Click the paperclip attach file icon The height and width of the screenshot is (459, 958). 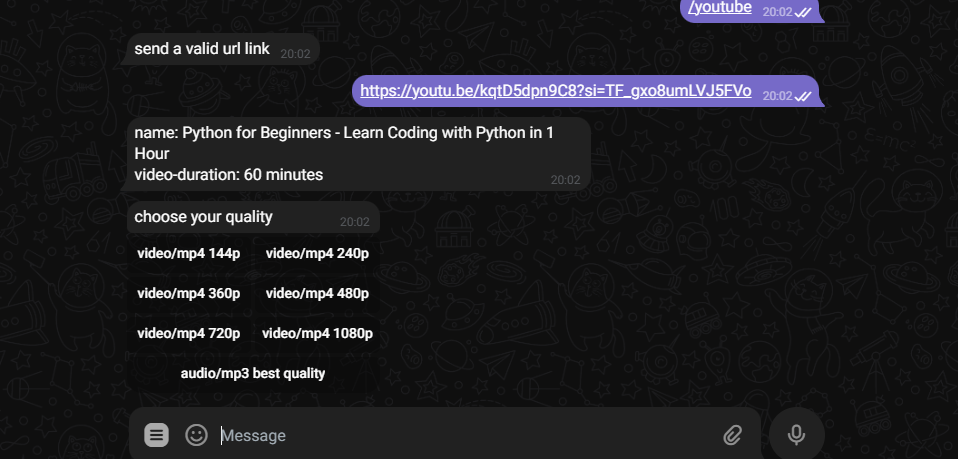click(x=732, y=435)
